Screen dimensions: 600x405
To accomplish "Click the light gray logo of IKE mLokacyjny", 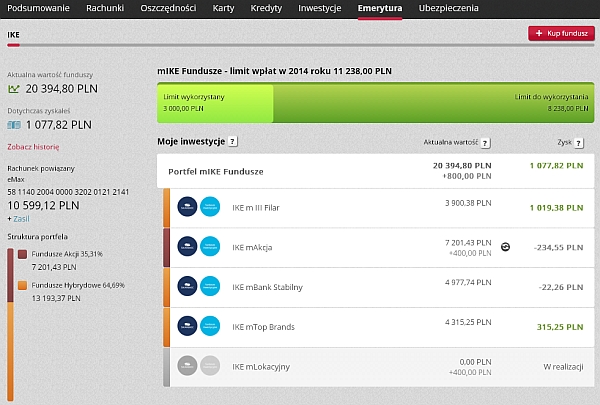I will [210, 366].
